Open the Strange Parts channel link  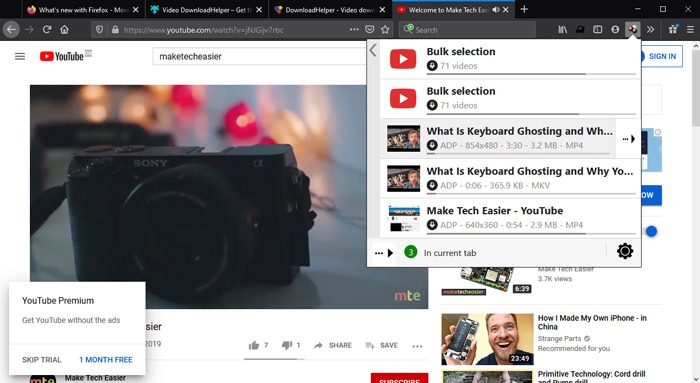click(559, 338)
